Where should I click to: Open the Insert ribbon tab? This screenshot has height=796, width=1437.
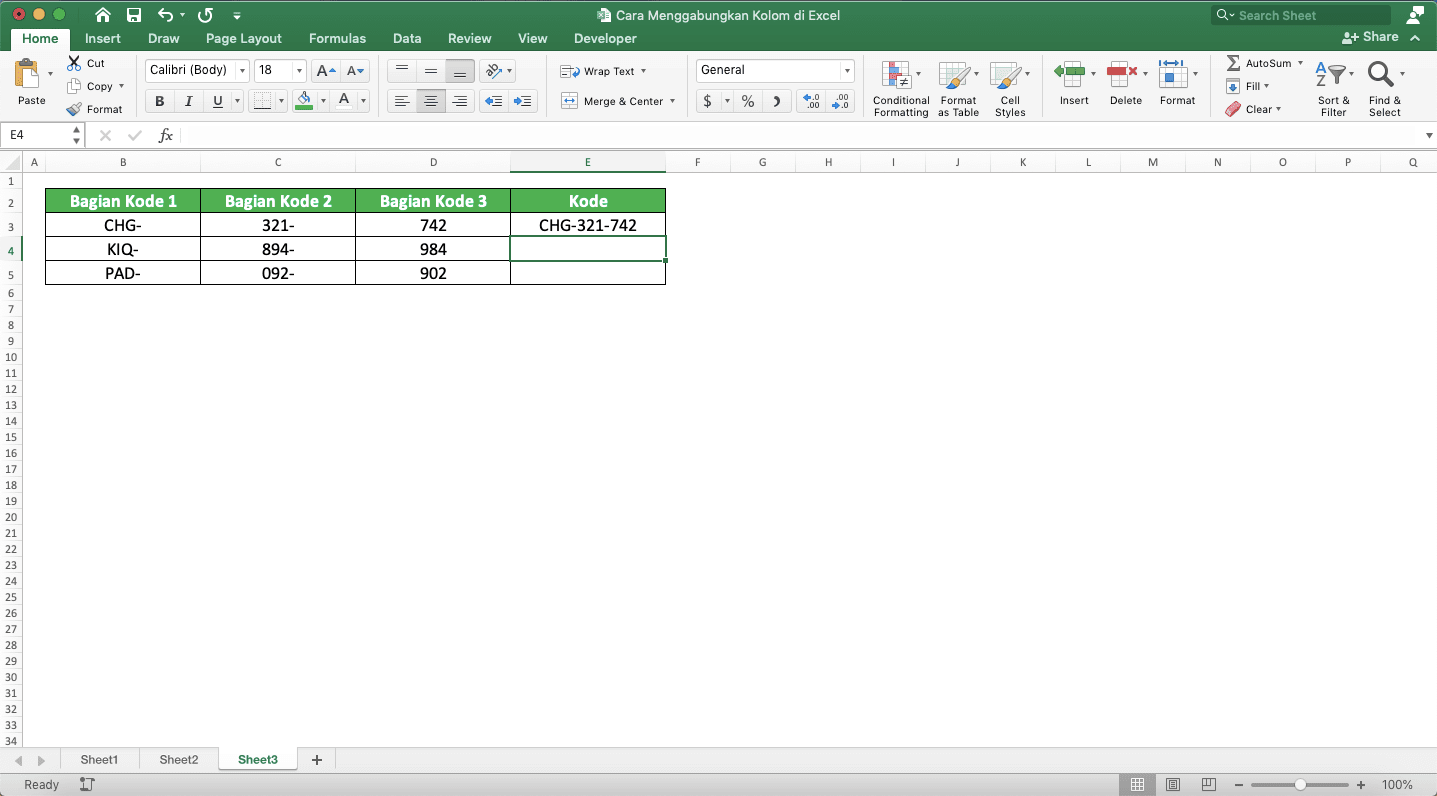click(x=103, y=38)
